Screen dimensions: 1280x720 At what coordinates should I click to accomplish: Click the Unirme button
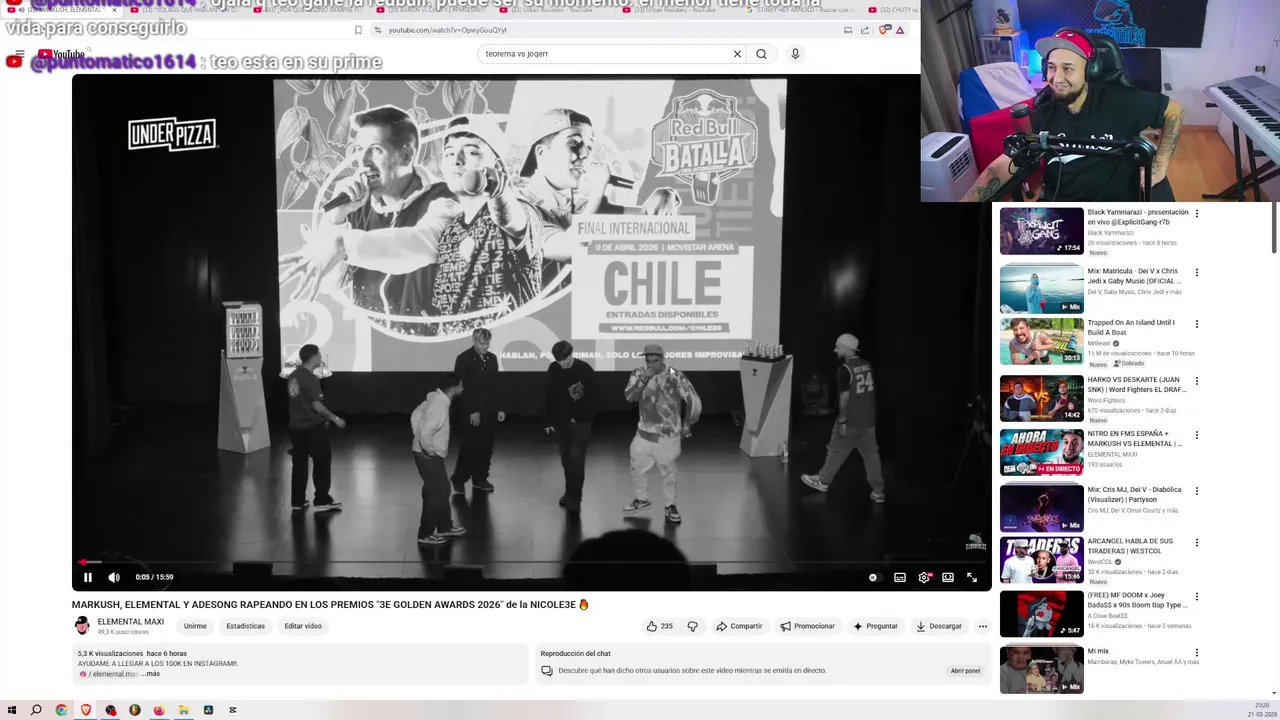point(195,626)
